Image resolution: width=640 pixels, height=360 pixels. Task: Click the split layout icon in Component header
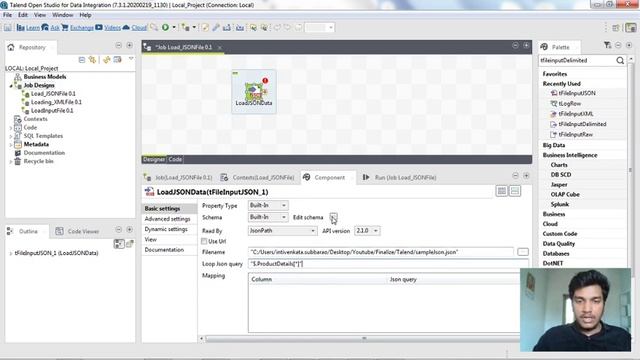515,191
